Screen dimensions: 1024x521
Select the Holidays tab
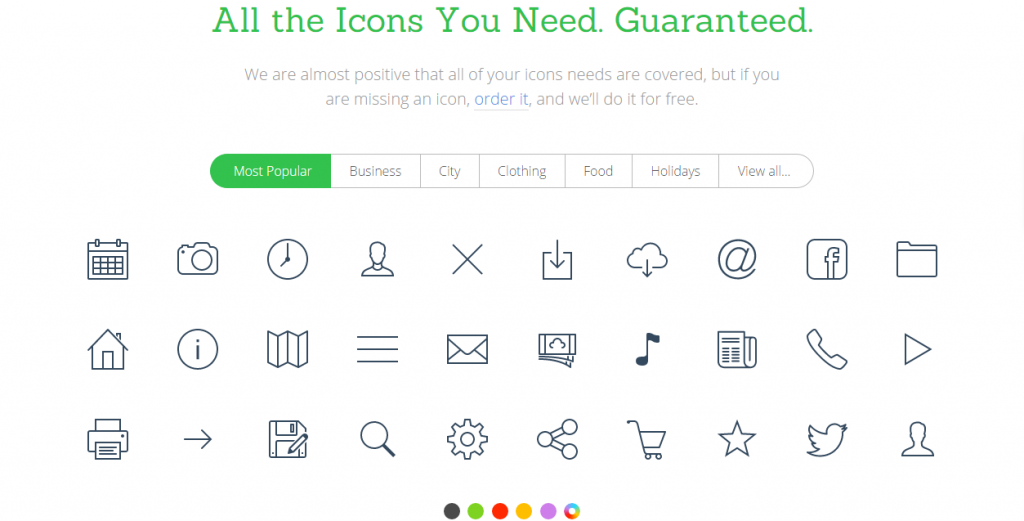click(x=675, y=171)
